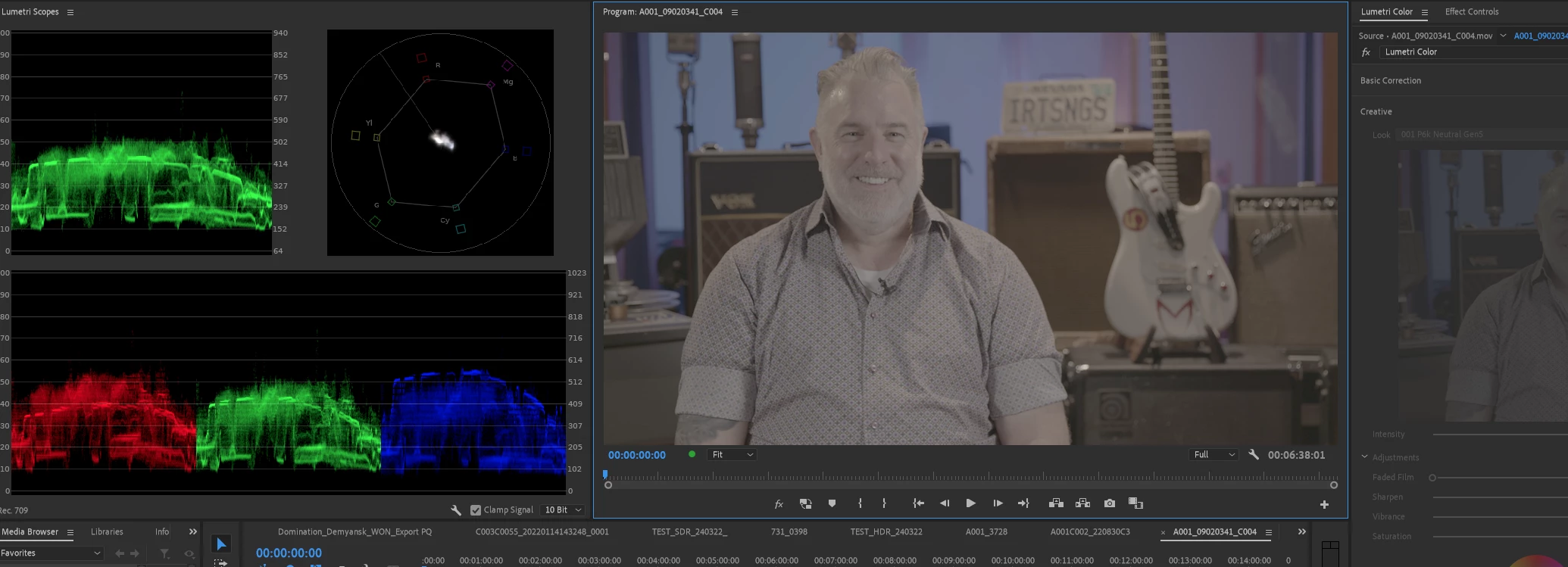The height and width of the screenshot is (567, 1568).
Task: Select the Selection tool arrow
Action: pos(221,544)
